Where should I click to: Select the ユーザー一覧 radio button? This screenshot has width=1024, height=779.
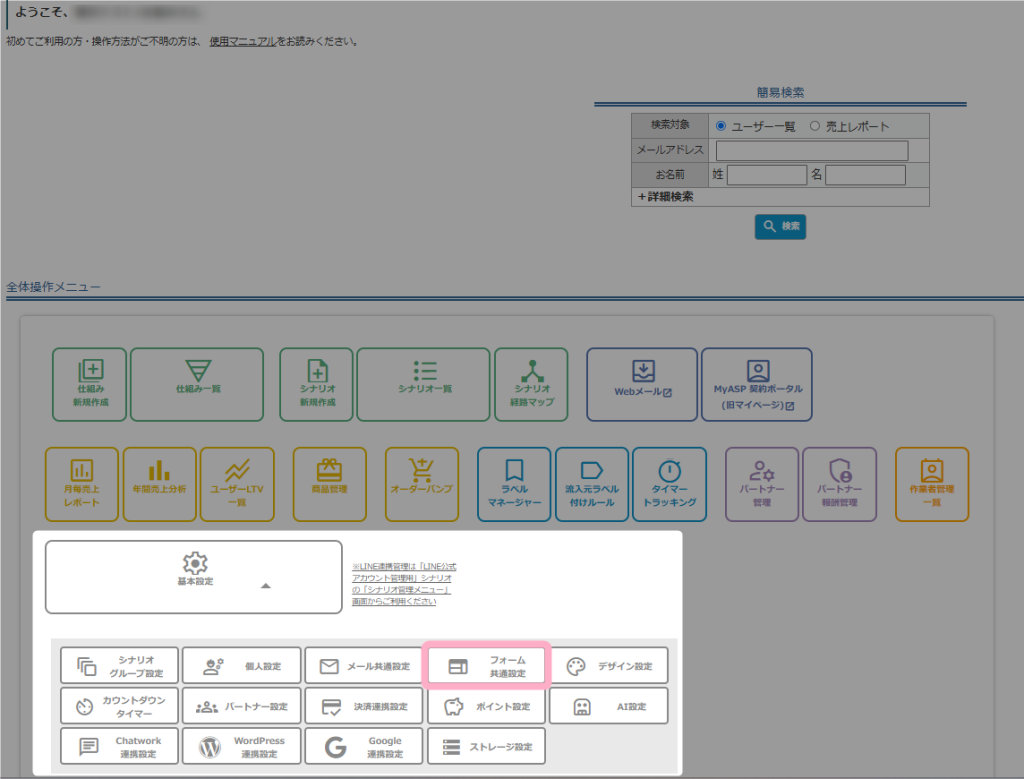click(x=721, y=126)
